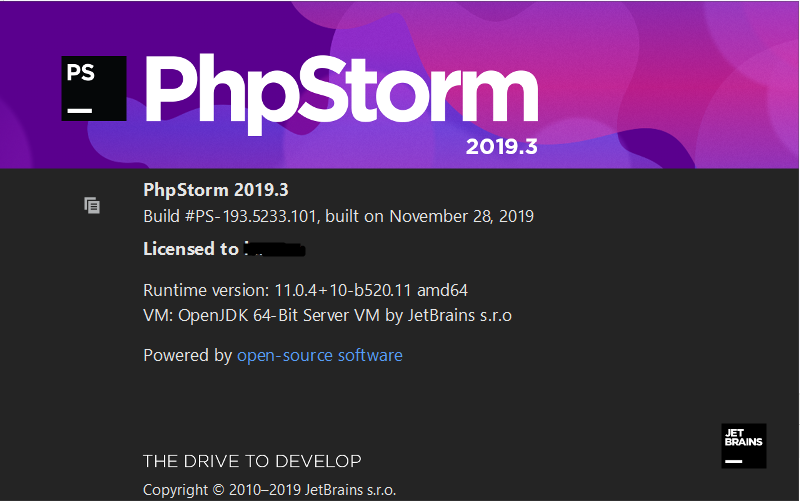Select the PhpStorm 2019.3 bold heading

(x=216, y=190)
